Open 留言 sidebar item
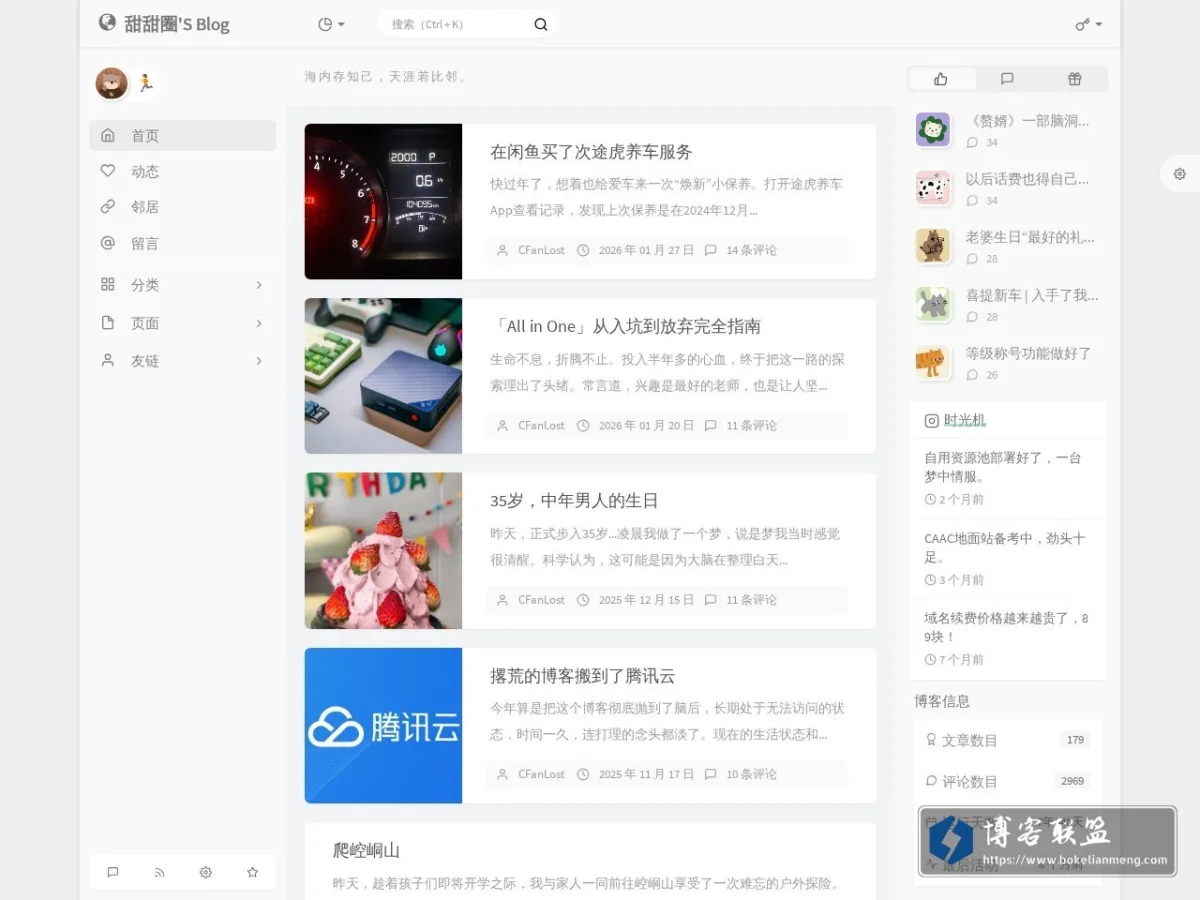 coord(182,243)
